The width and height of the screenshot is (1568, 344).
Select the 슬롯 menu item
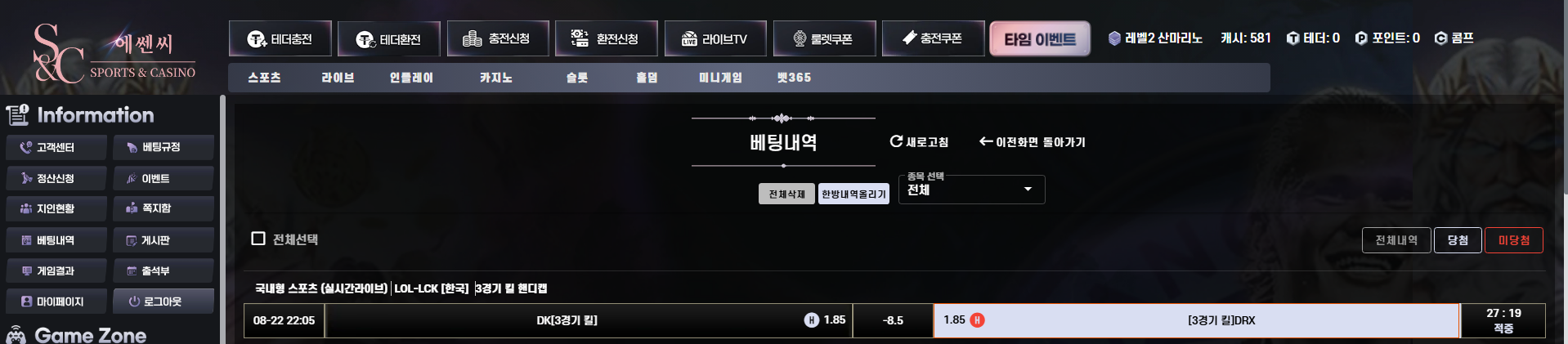(577, 78)
